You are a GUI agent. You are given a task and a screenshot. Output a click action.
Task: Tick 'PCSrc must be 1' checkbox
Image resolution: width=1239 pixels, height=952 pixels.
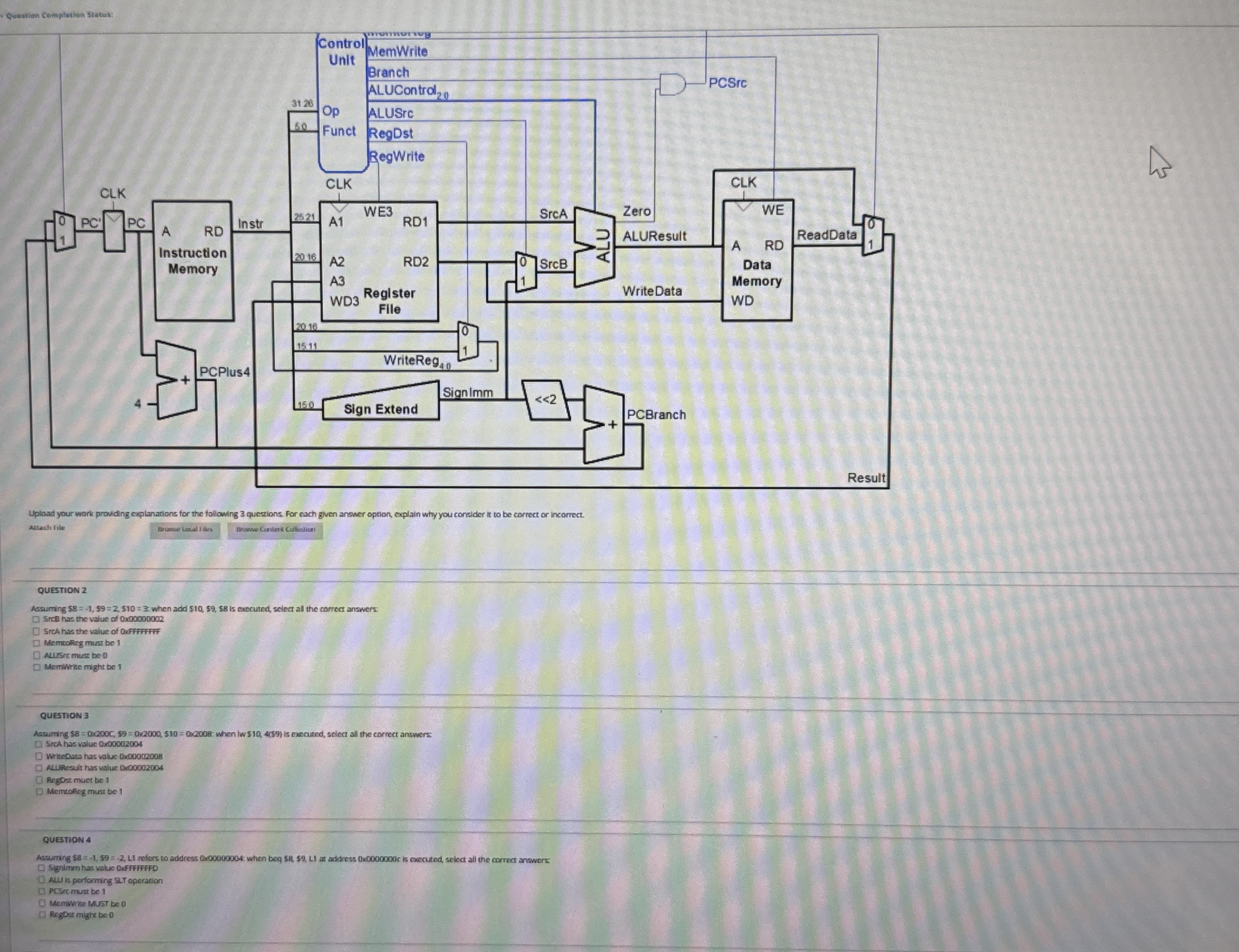tap(42, 891)
